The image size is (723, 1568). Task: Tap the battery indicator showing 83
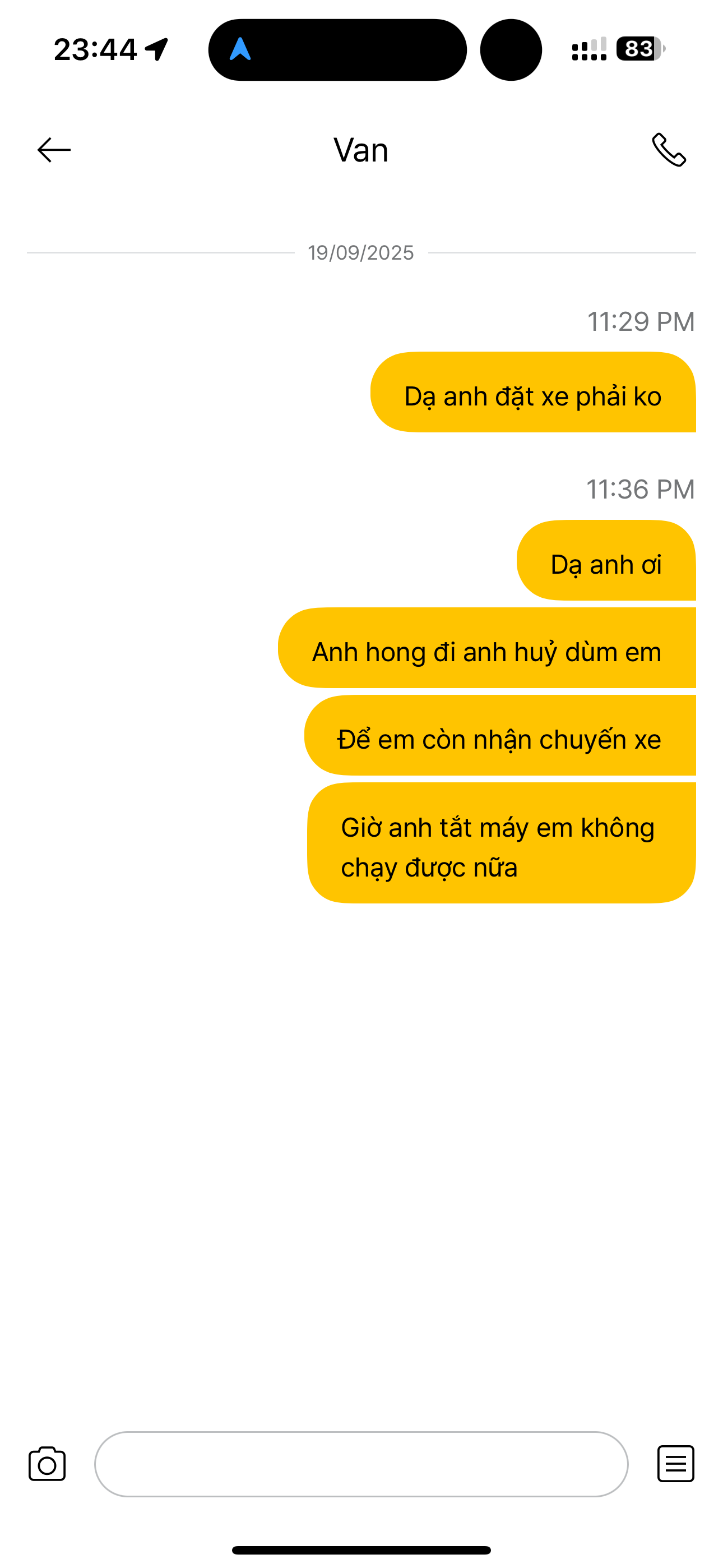point(640,49)
